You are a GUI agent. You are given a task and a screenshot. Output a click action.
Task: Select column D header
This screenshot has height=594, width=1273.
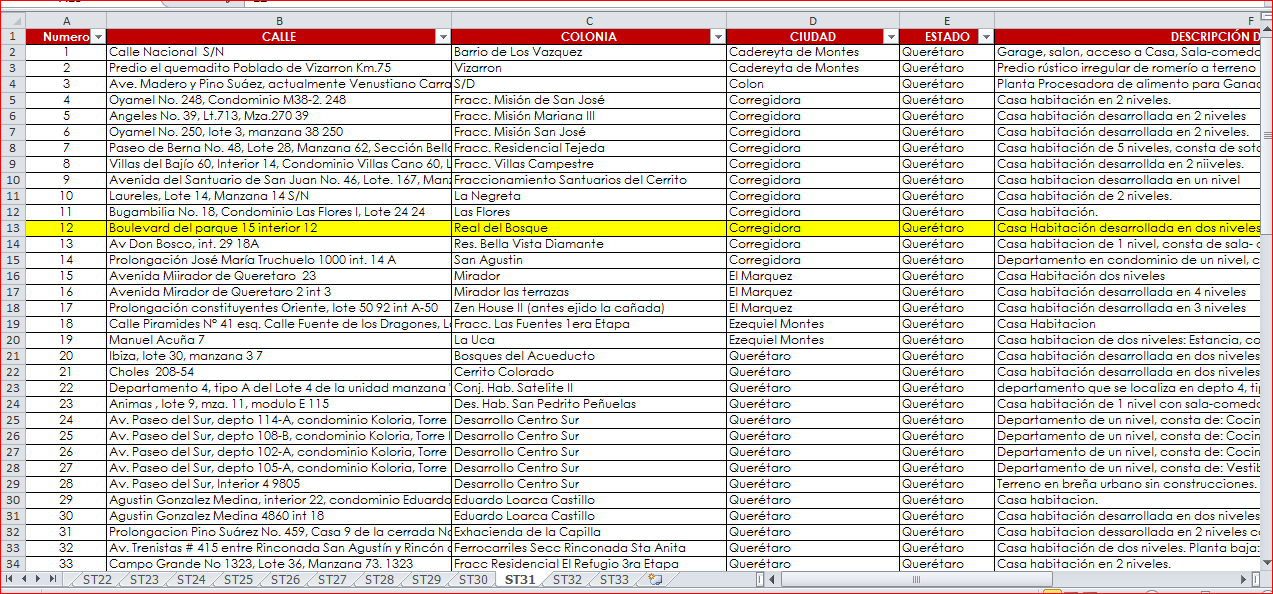click(x=812, y=21)
